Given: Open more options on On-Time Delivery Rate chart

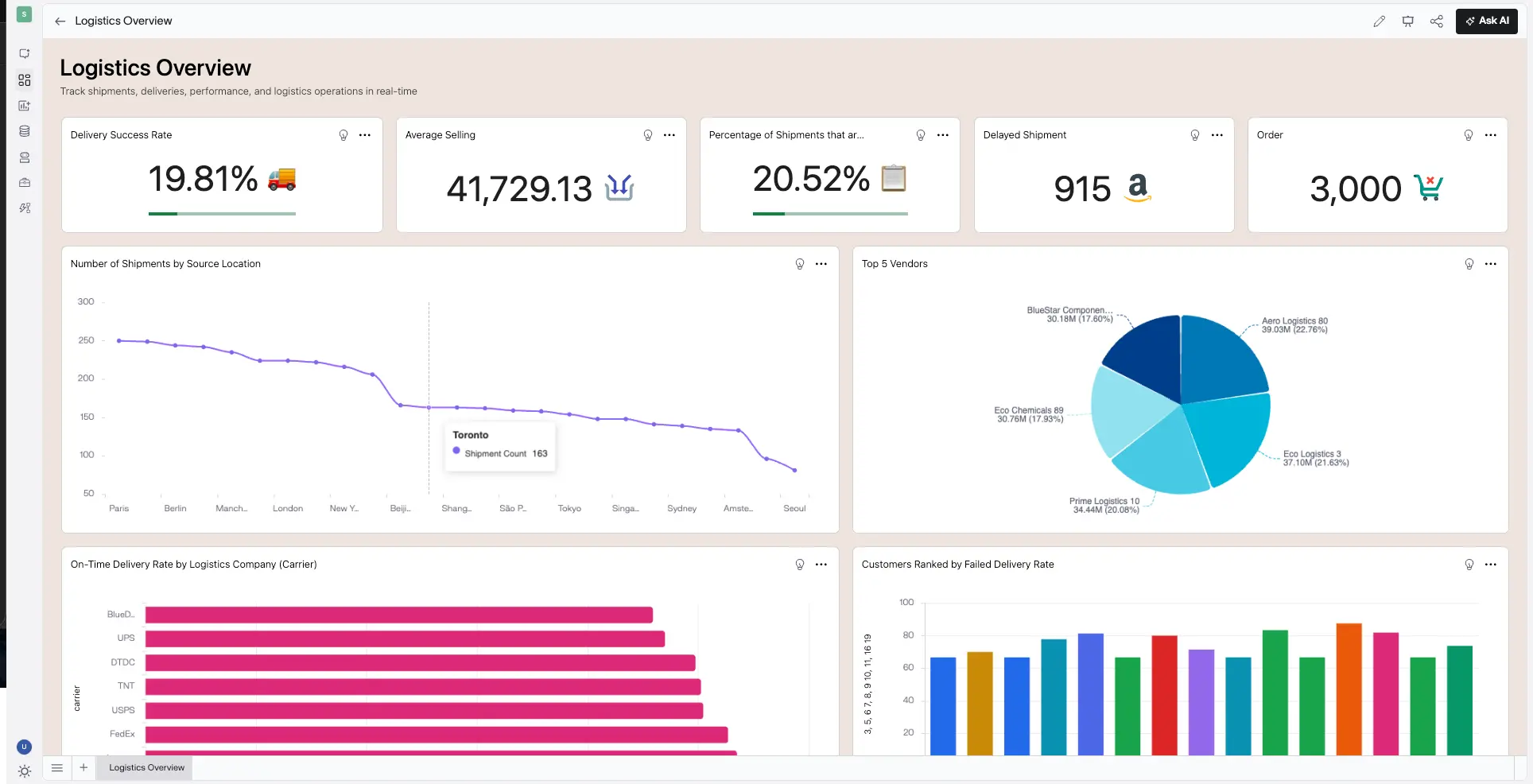Looking at the screenshot, I should click(x=821, y=565).
